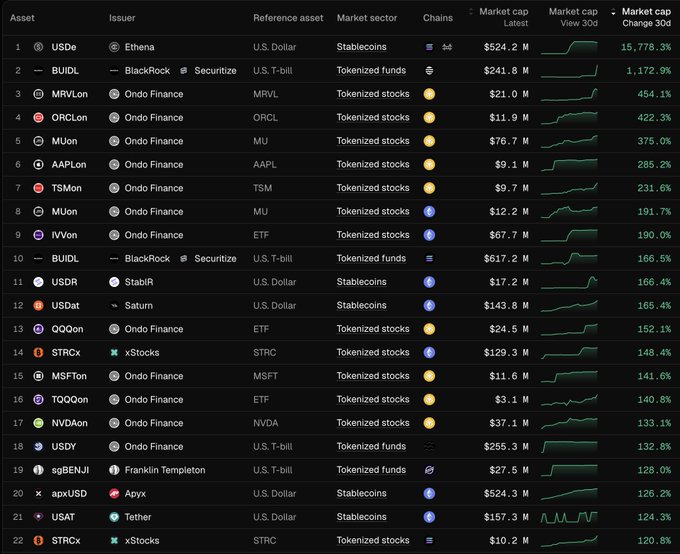Click the USAT asset icon
This screenshot has height=554, width=680.
click(38, 517)
